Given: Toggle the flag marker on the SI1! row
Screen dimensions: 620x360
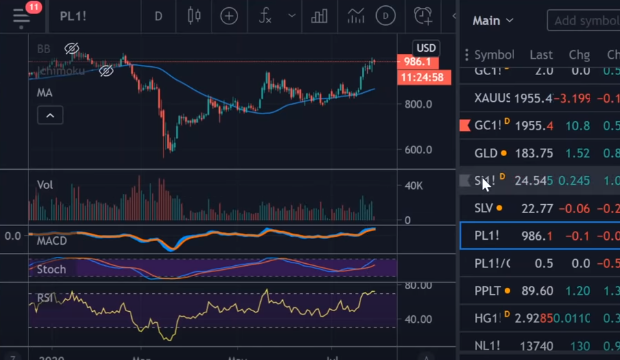Looking at the screenshot, I should click(465, 181).
